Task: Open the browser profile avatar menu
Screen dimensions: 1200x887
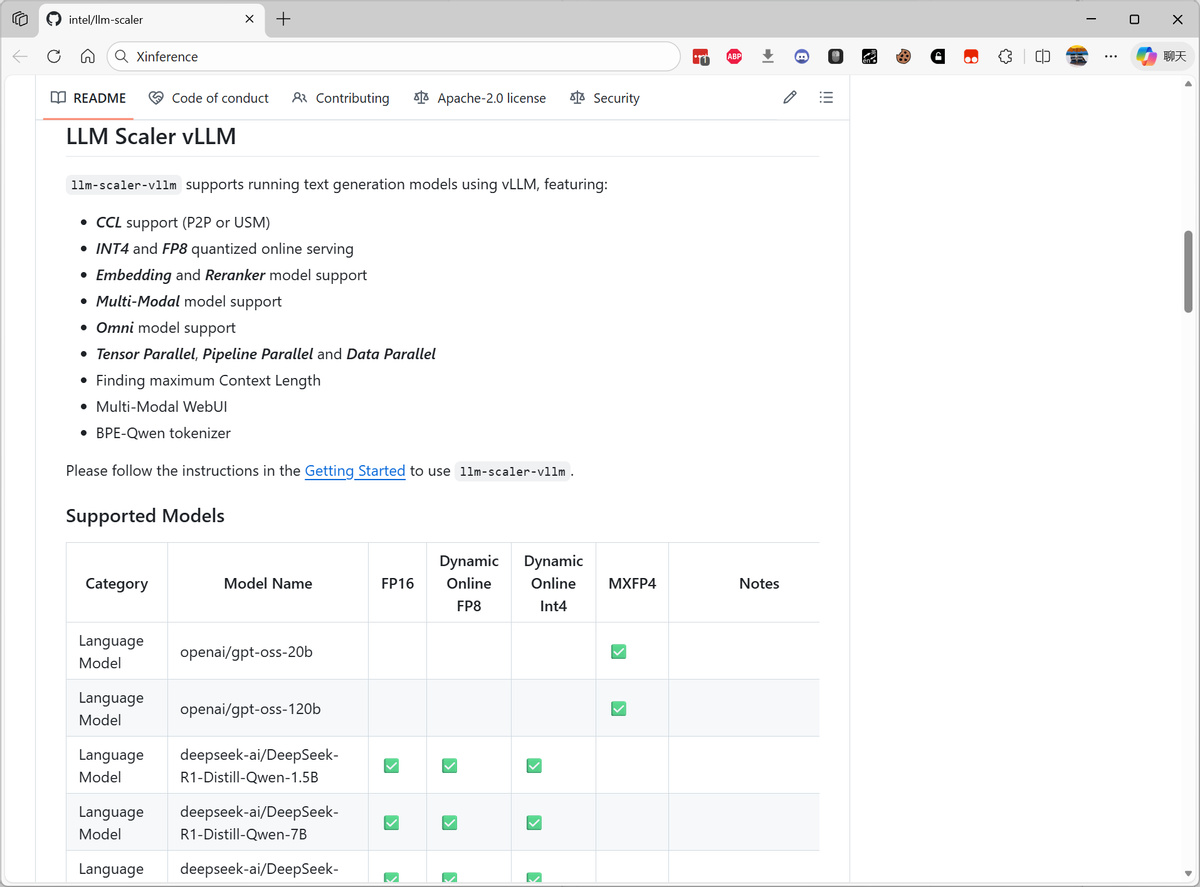Action: [1077, 57]
